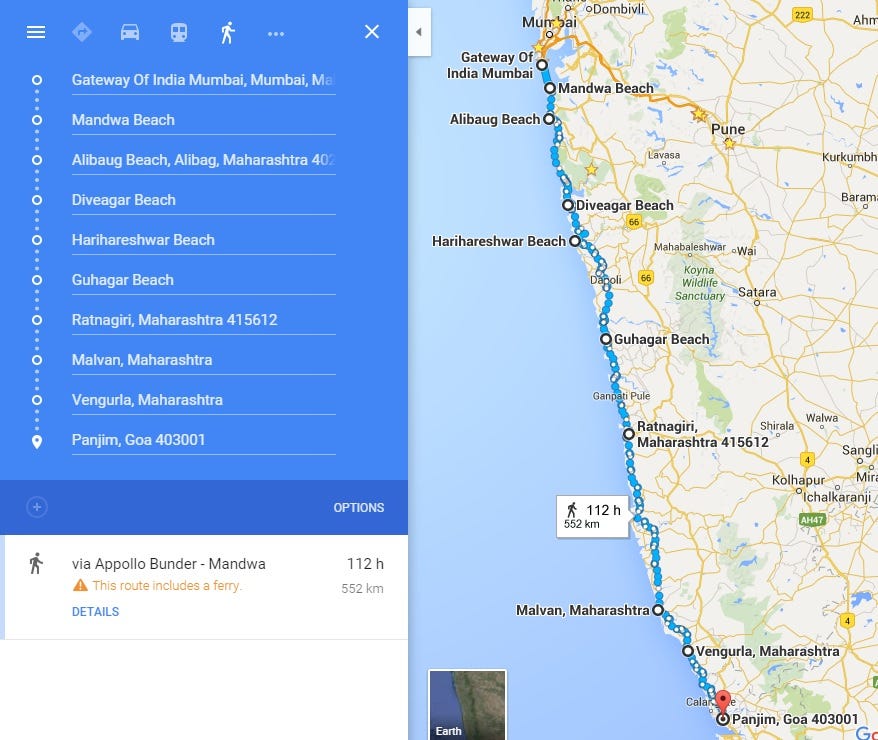Edit Gateway Of India Mumbai start field
Image resolution: width=878 pixels, height=740 pixels.
click(203, 80)
